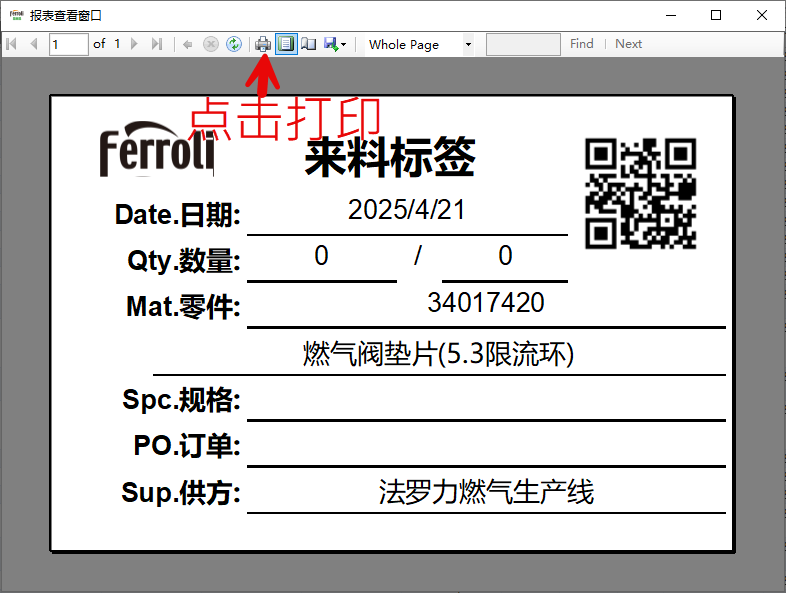Minimize the report viewer window

point(671,15)
